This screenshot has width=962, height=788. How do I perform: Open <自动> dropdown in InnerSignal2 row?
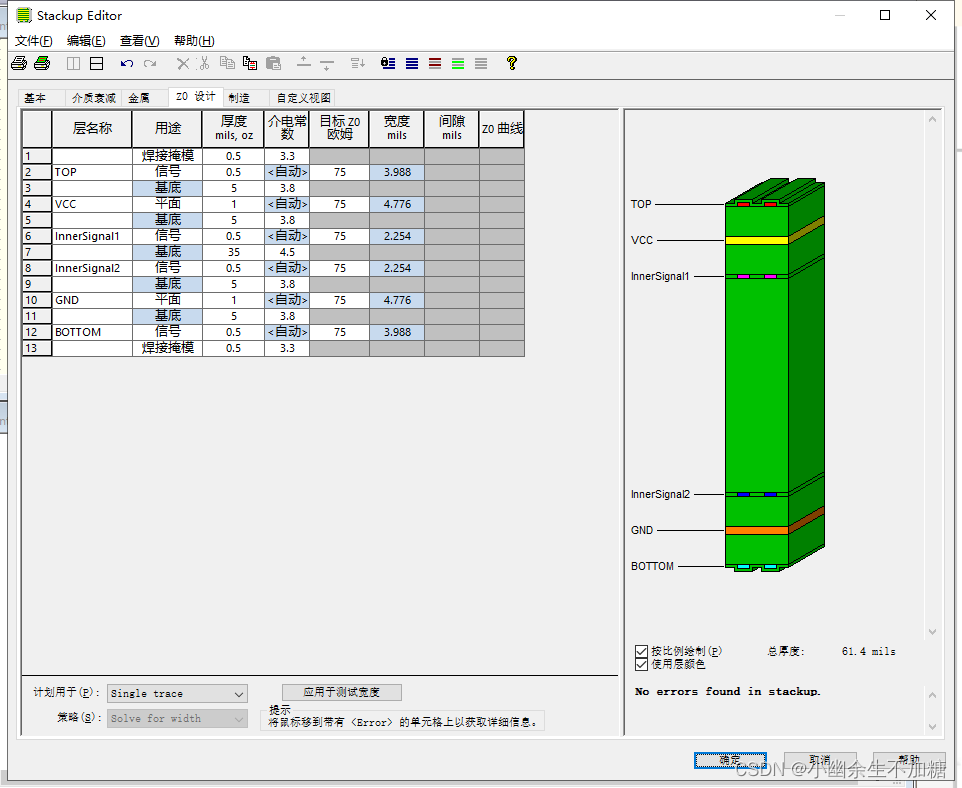[287, 268]
